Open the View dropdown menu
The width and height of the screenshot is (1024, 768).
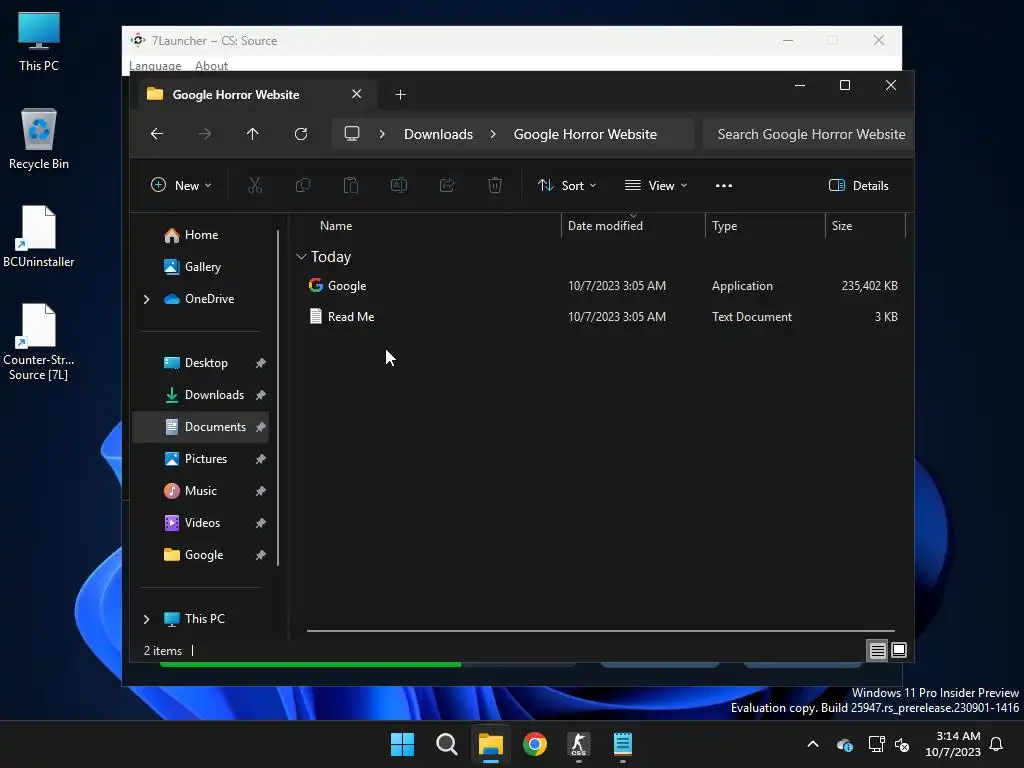pos(656,185)
